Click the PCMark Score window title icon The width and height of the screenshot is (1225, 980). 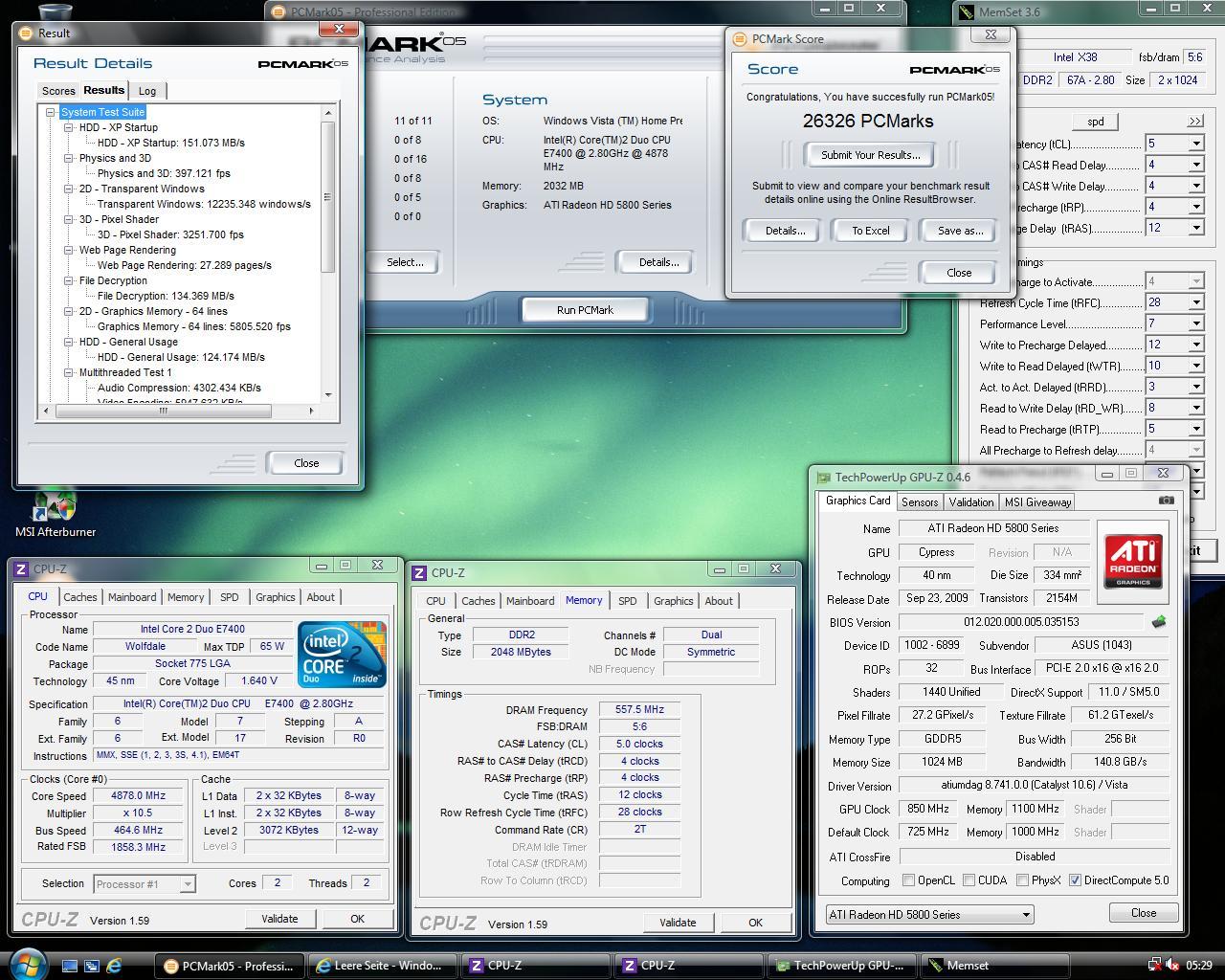pos(740,39)
